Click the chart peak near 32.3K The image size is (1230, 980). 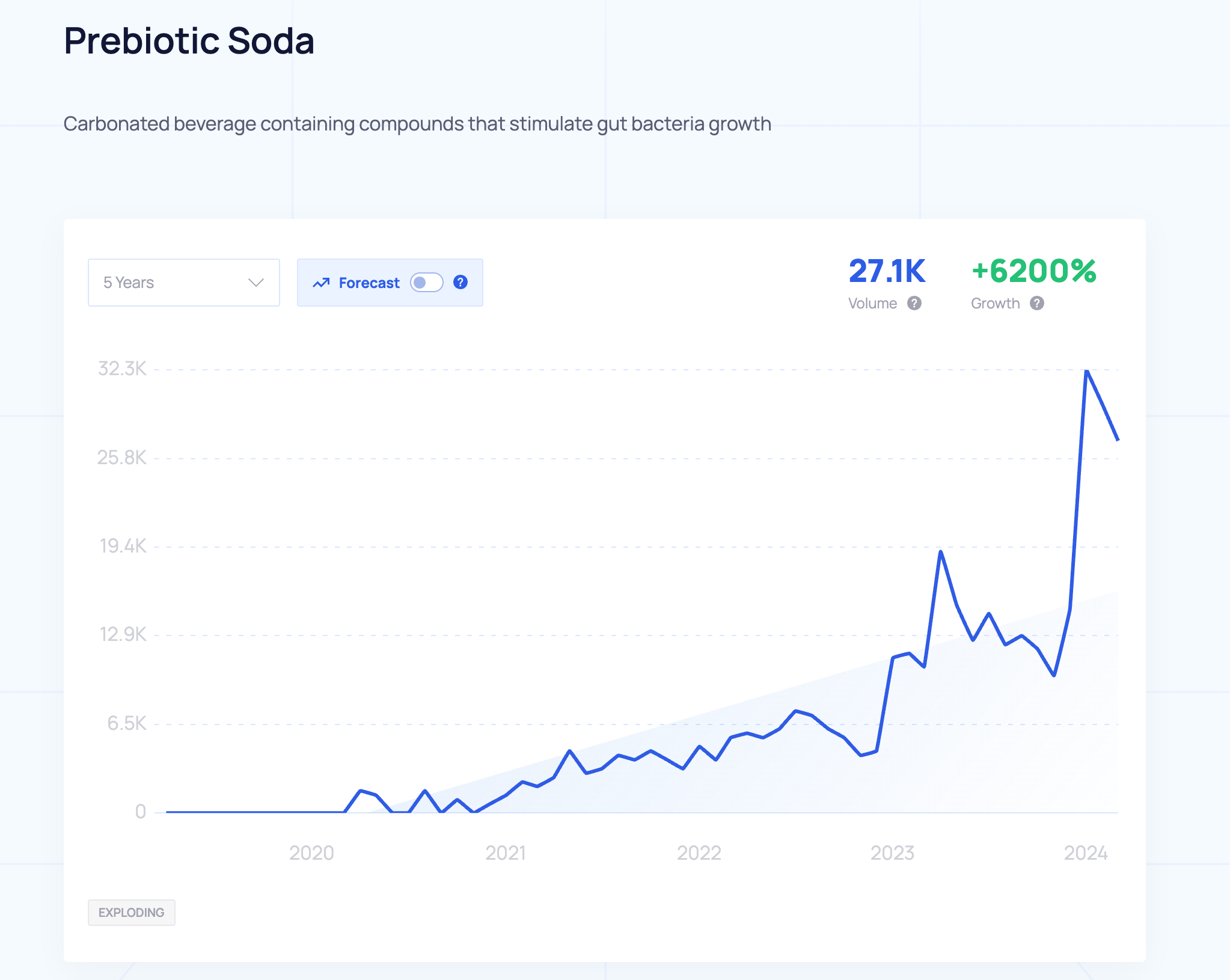1087,372
